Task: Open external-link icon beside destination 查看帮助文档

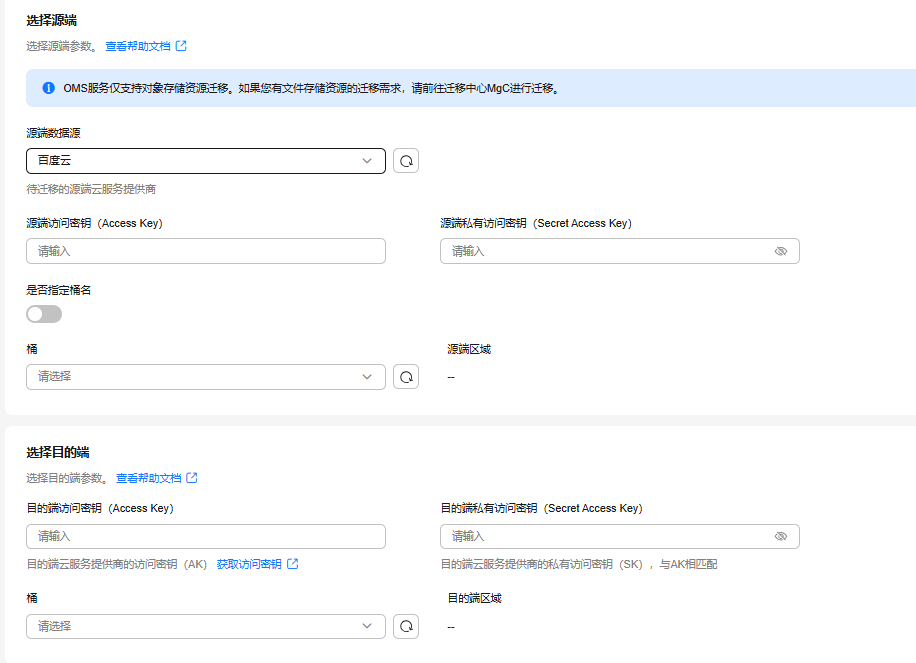Action: point(192,478)
